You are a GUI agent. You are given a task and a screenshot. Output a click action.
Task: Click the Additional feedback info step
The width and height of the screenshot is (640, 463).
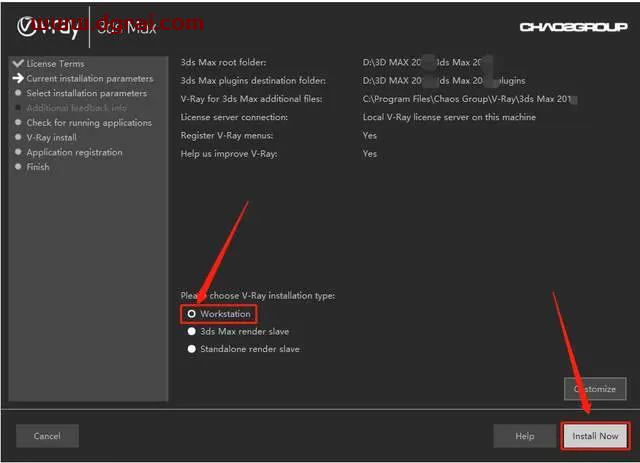tap(76, 108)
